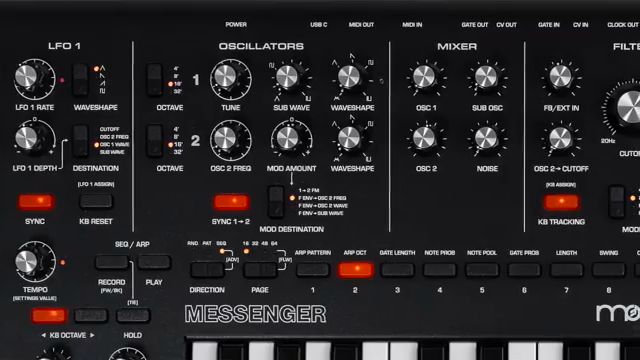The width and height of the screenshot is (640, 360).
Task: Click step button 1 ARP PATTERN
Action: (313, 270)
